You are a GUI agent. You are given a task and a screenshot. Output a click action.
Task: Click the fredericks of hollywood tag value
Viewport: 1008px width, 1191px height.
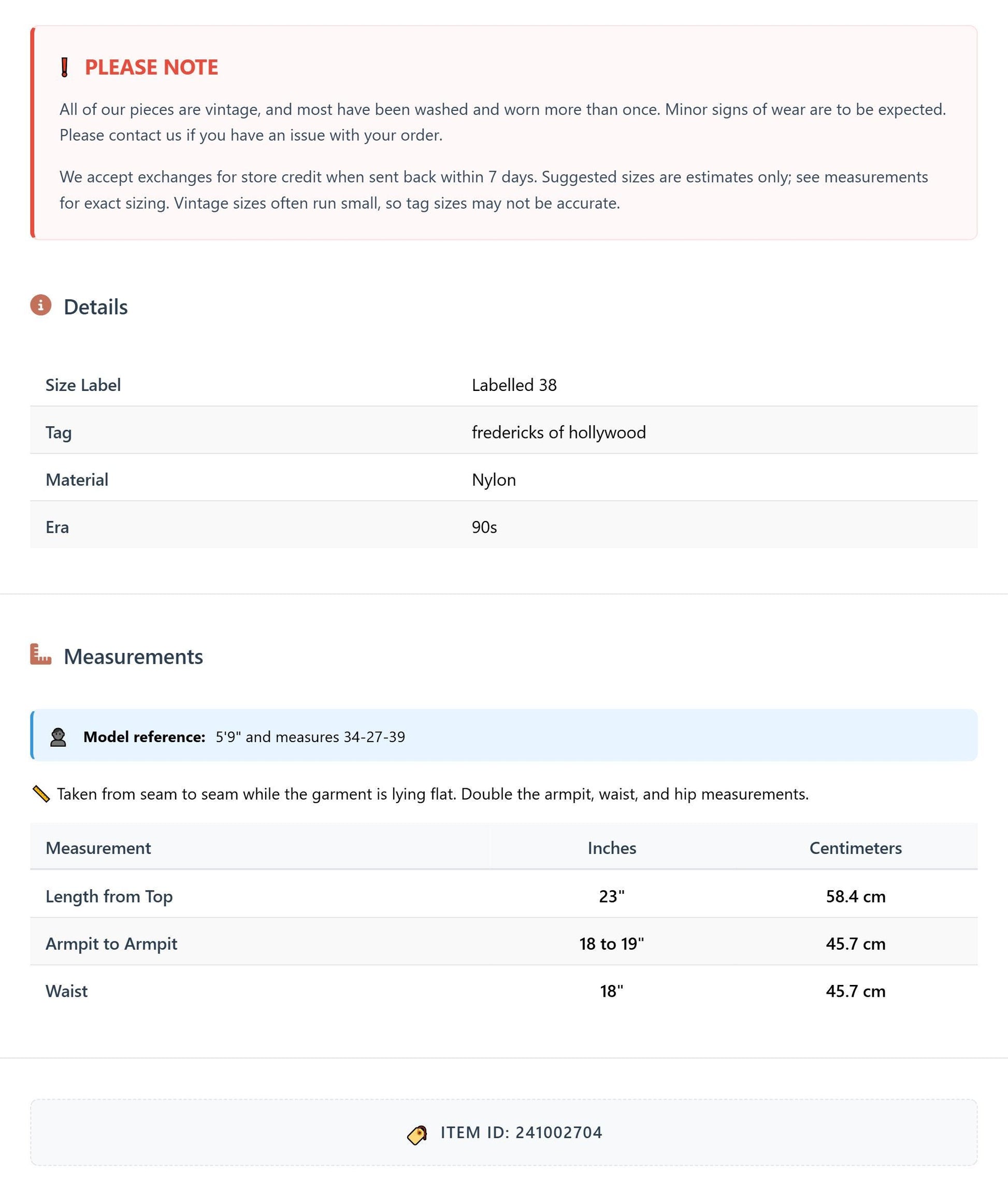click(x=558, y=432)
